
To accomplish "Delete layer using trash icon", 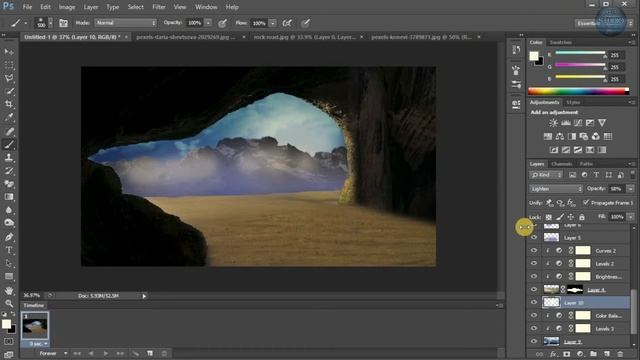I will tap(620, 354).
